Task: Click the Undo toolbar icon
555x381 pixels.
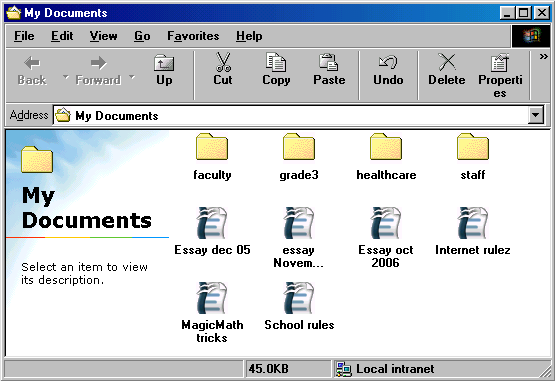Action: 388,62
